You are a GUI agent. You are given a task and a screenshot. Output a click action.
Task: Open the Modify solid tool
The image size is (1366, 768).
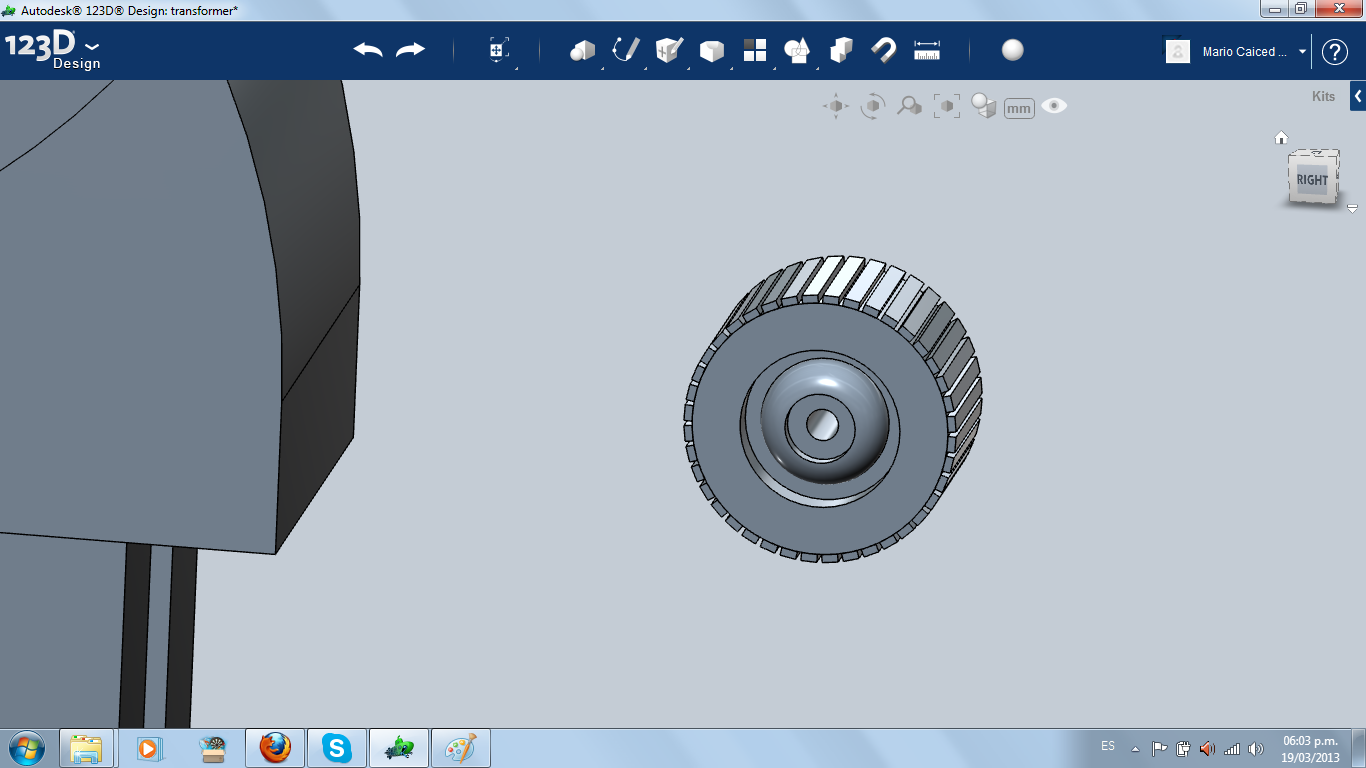coord(711,51)
